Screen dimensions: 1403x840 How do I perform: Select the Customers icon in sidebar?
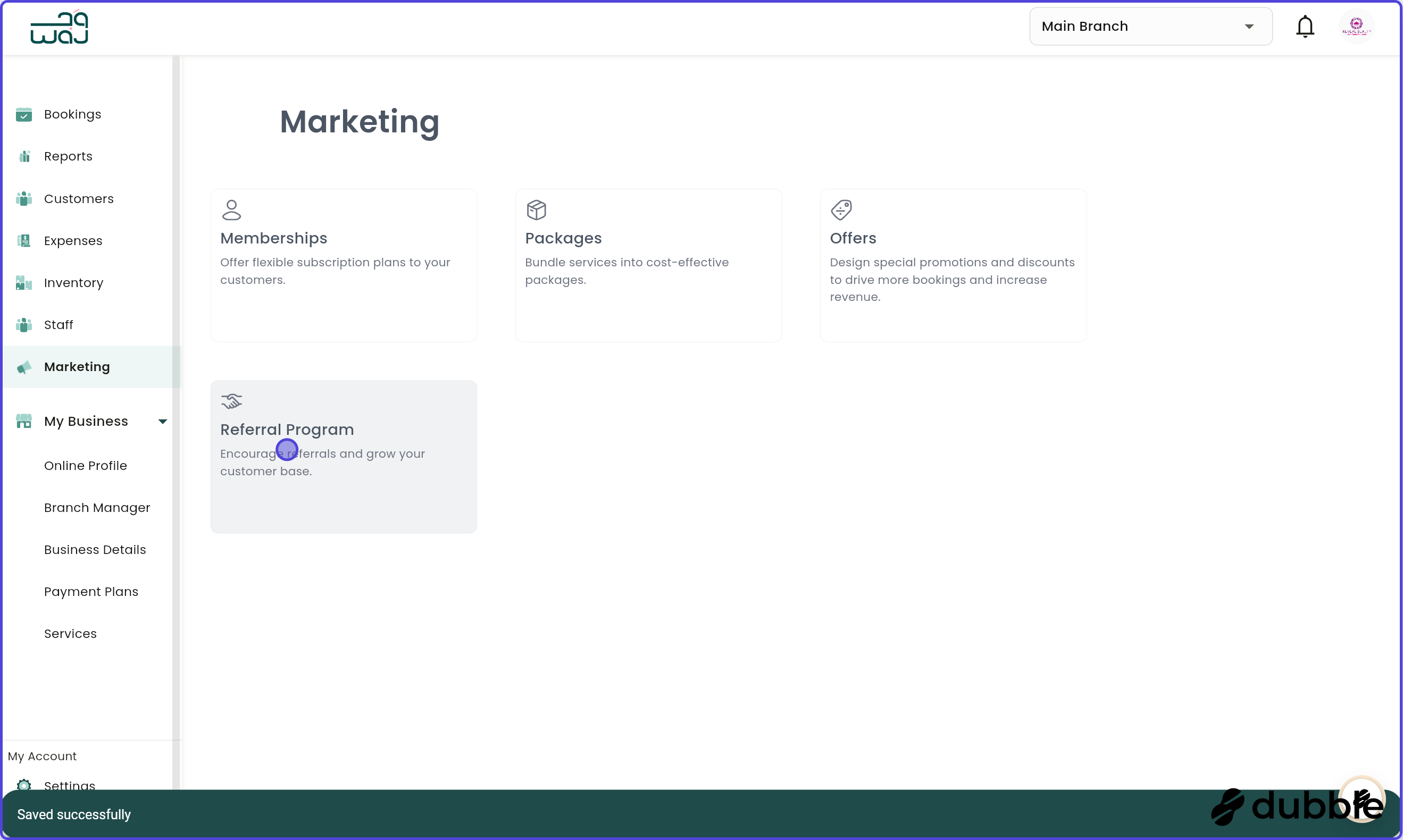pyautogui.click(x=24, y=198)
